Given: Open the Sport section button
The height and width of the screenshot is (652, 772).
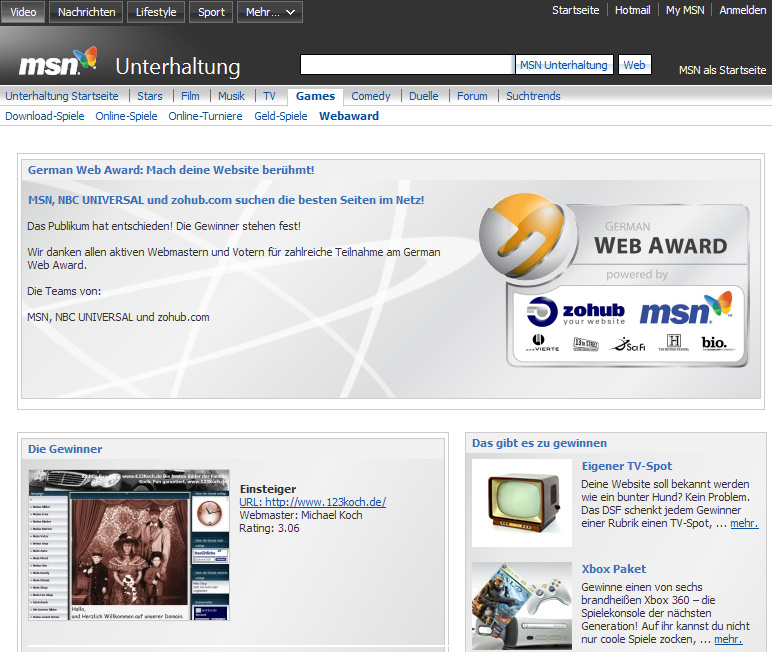Looking at the screenshot, I should coord(211,12).
